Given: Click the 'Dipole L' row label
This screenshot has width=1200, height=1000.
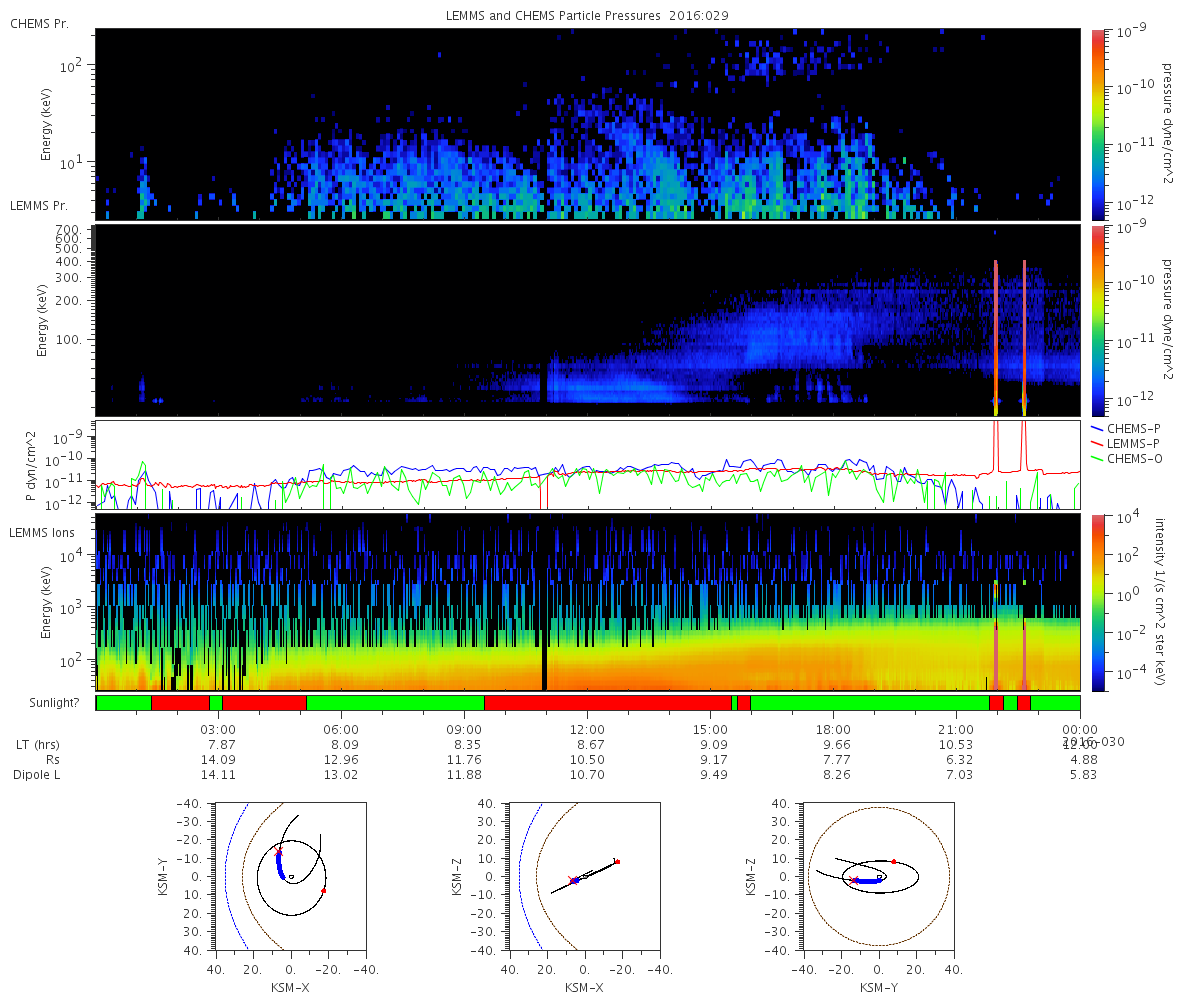Looking at the screenshot, I should click(37, 775).
